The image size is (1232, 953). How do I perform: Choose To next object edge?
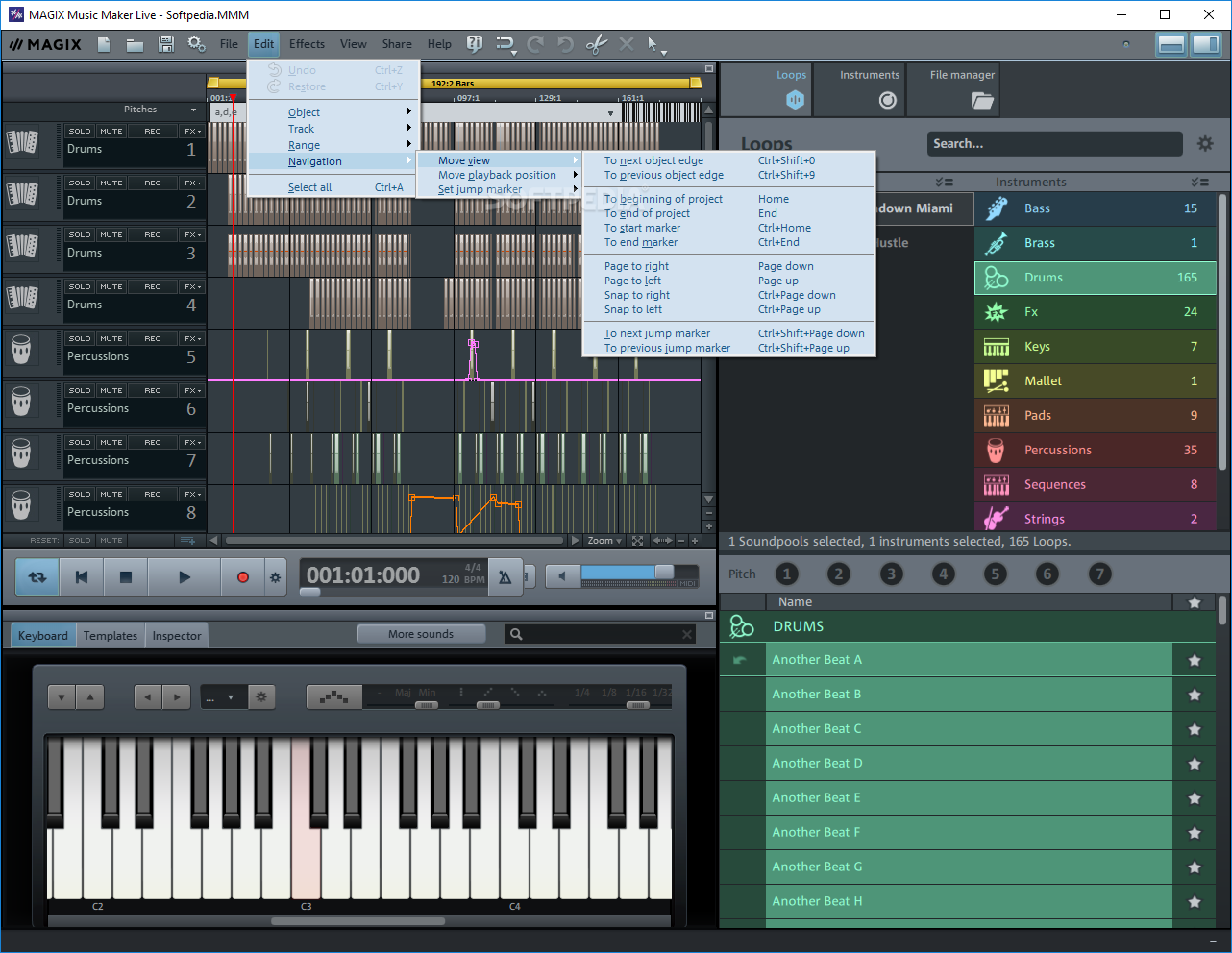[x=728, y=160]
